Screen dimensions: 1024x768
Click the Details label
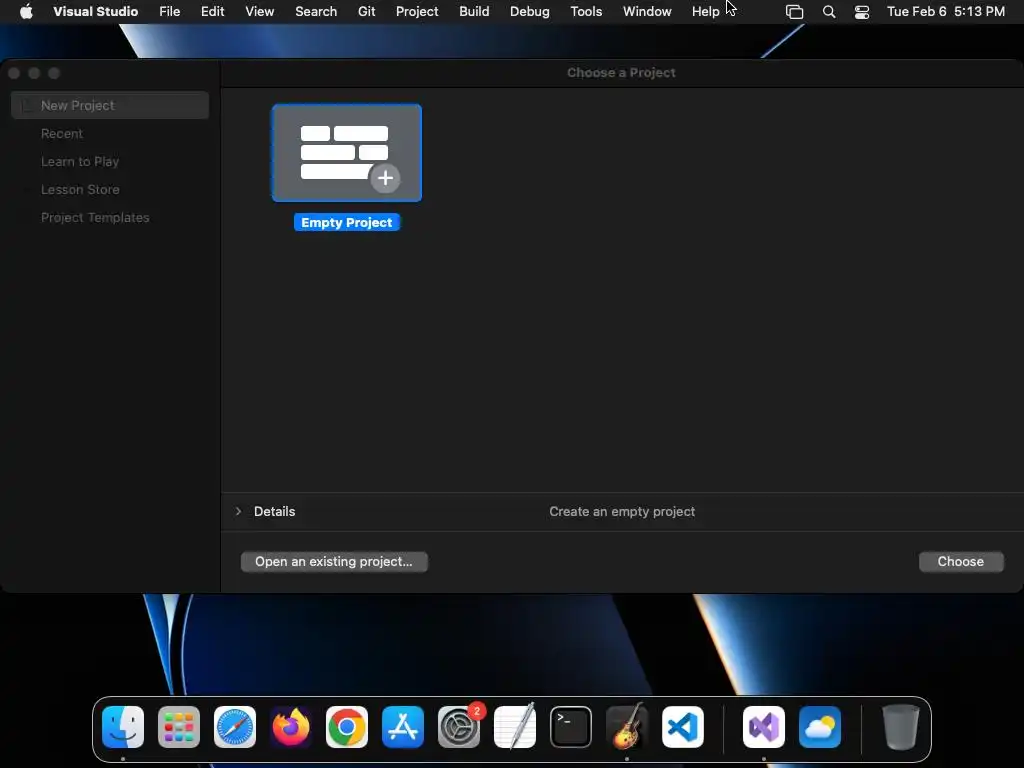(x=274, y=511)
